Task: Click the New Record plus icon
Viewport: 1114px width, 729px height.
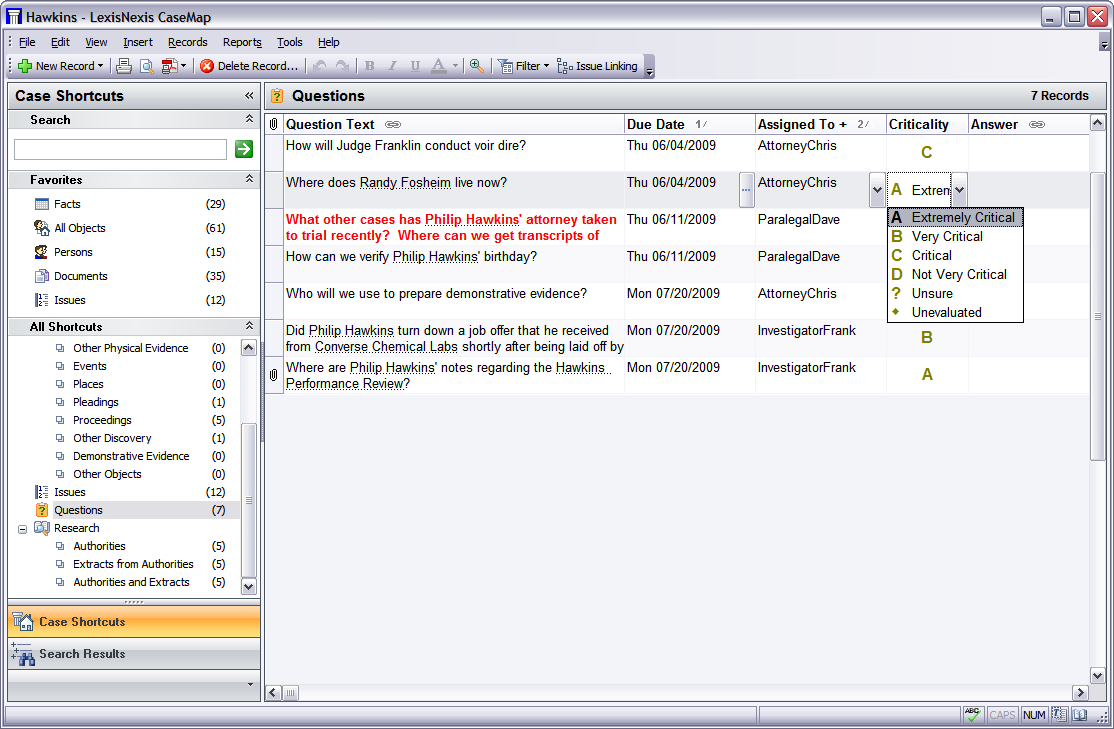Action: [25, 66]
